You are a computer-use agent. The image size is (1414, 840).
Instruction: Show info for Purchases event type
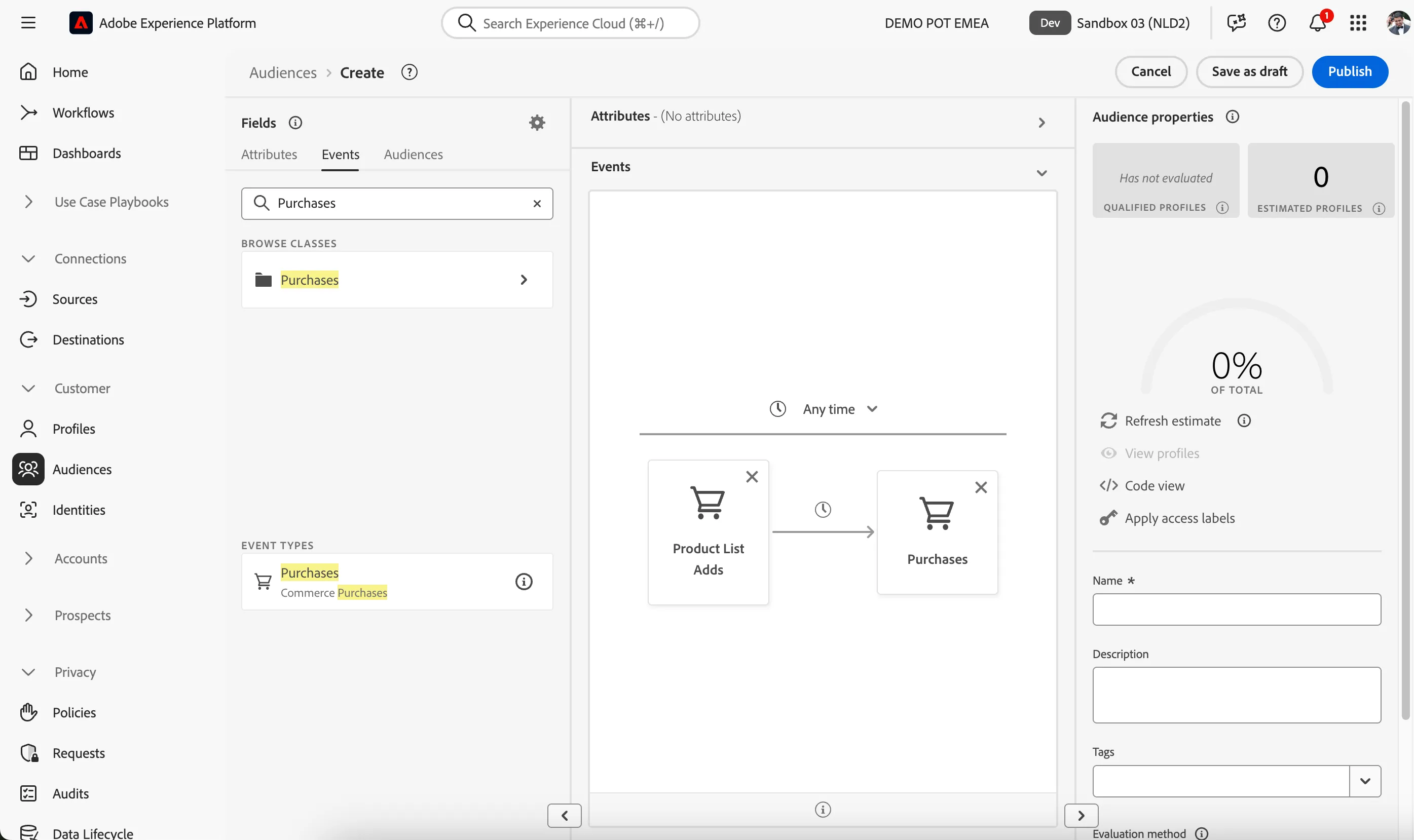(524, 581)
